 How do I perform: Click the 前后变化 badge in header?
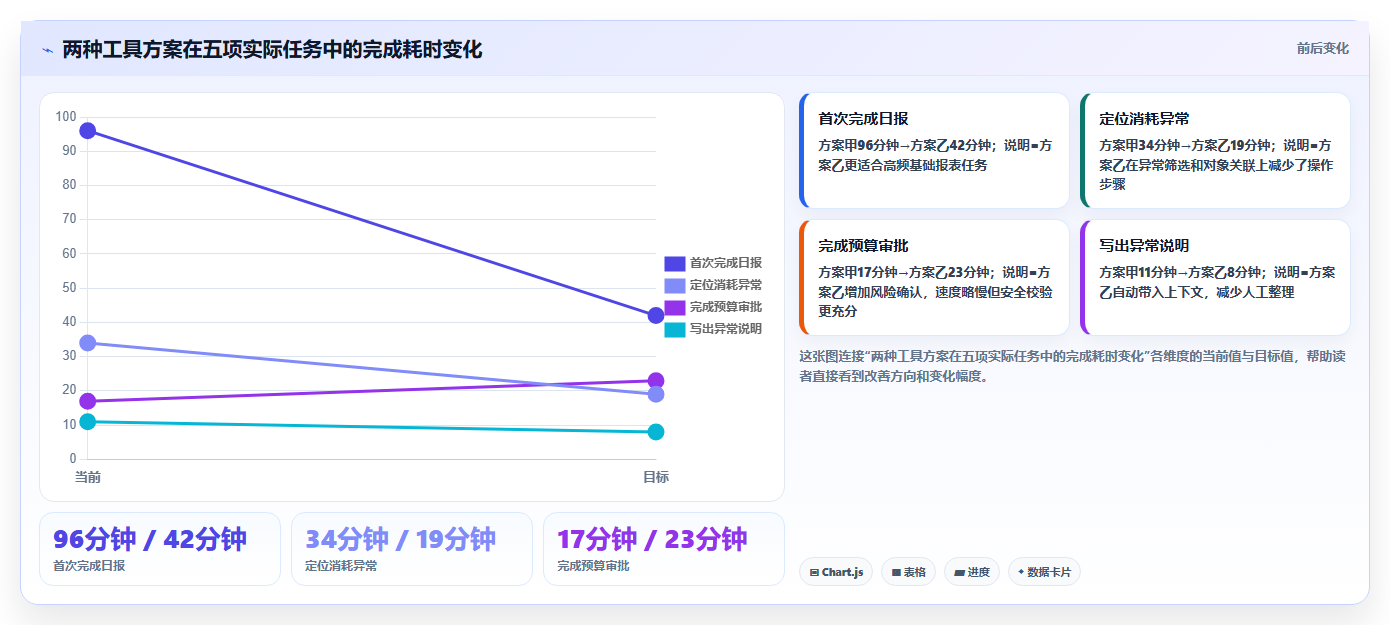click(1322, 48)
